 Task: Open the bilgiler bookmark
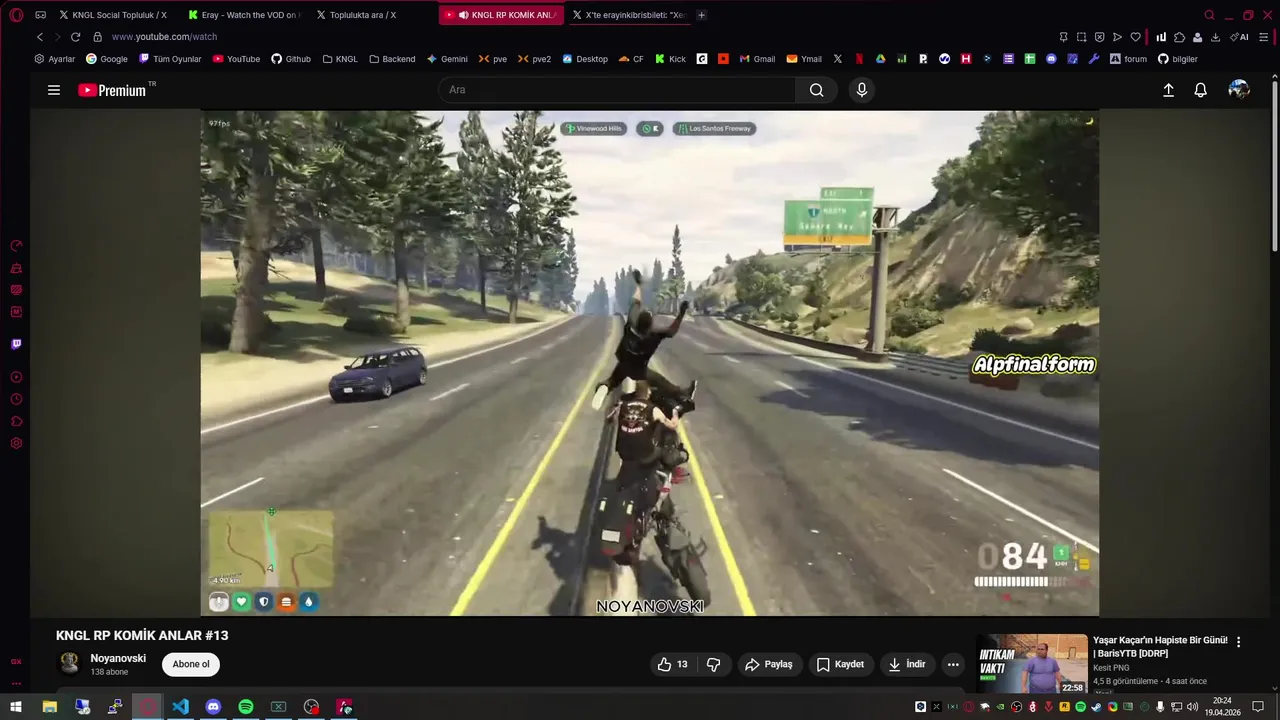[x=1177, y=59]
